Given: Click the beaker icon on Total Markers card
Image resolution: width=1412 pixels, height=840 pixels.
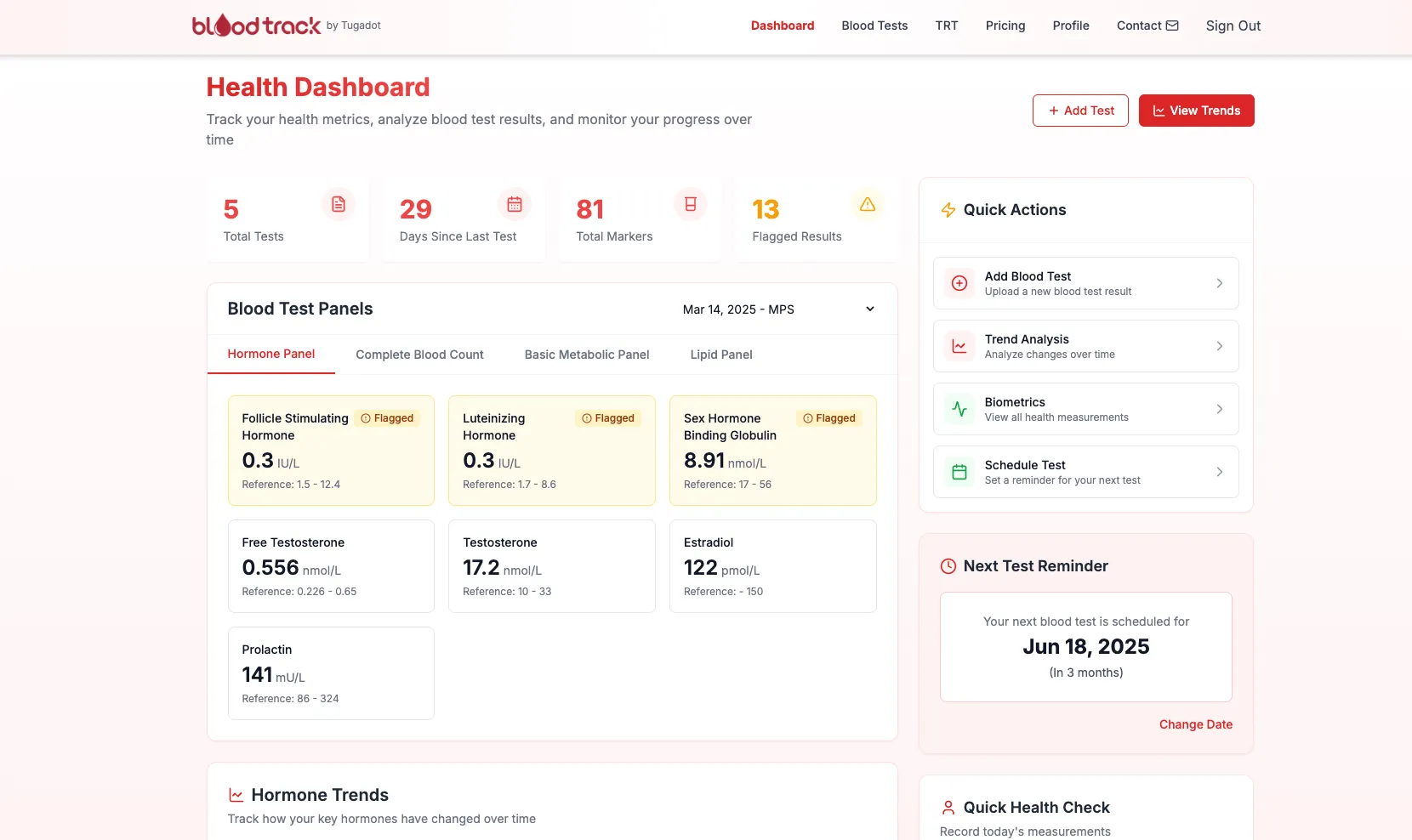Looking at the screenshot, I should [x=691, y=204].
